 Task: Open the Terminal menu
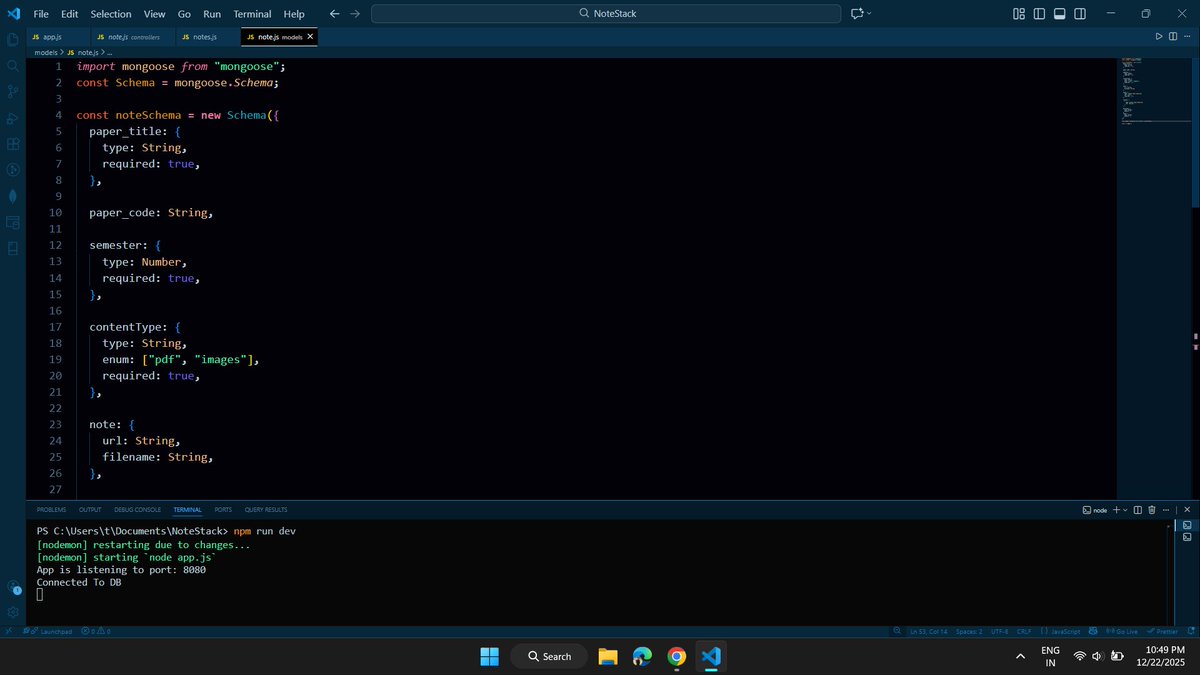(252, 14)
